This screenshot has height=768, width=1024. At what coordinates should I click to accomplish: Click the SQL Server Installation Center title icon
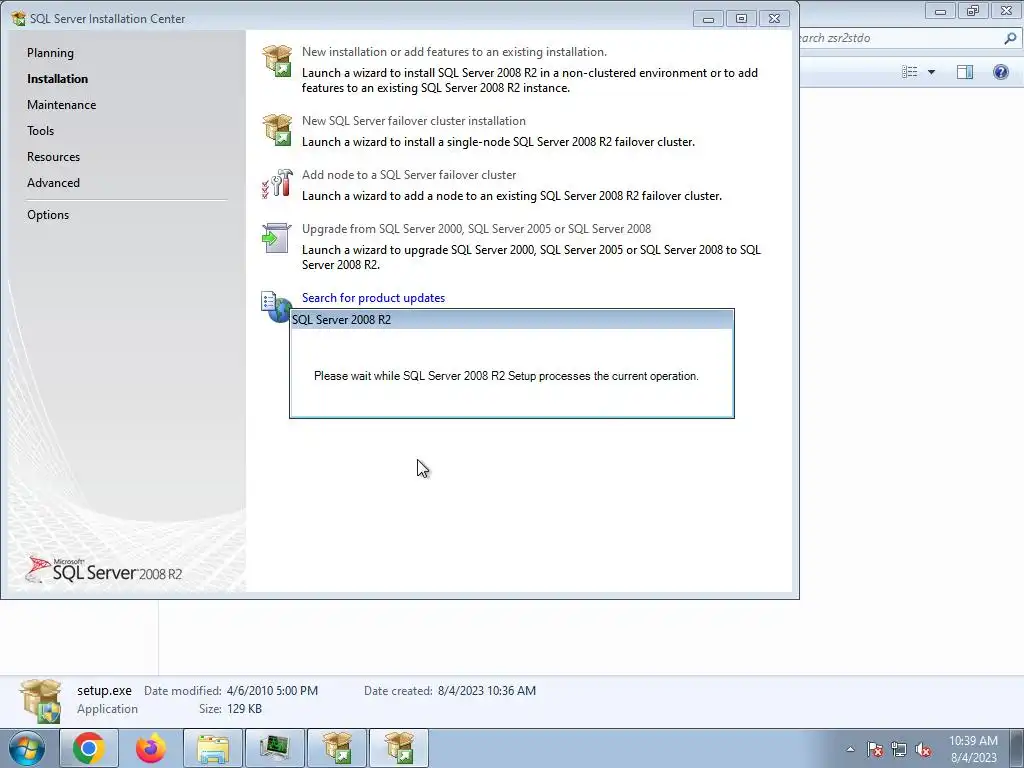pos(18,18)
